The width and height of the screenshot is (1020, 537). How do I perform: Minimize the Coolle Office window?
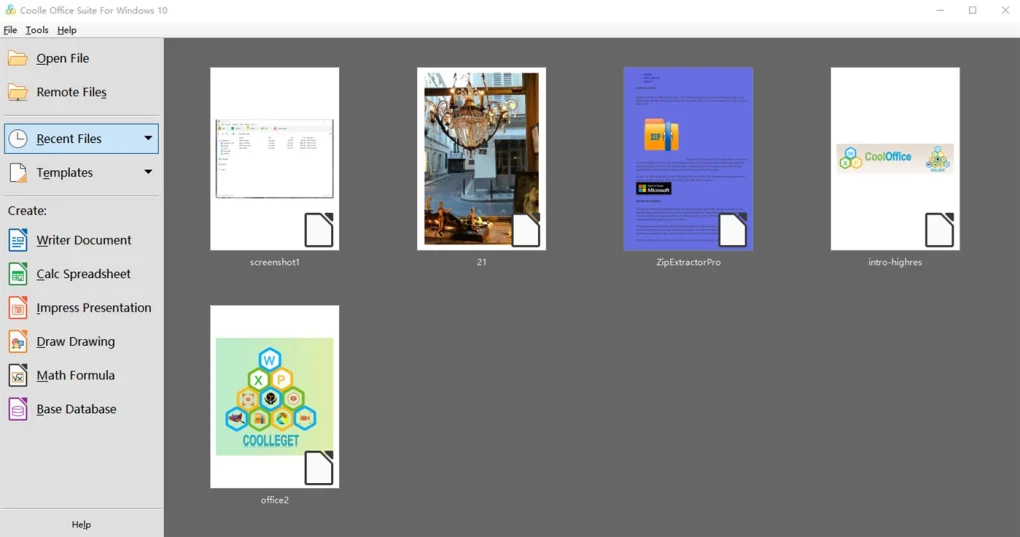pos(940,10)
